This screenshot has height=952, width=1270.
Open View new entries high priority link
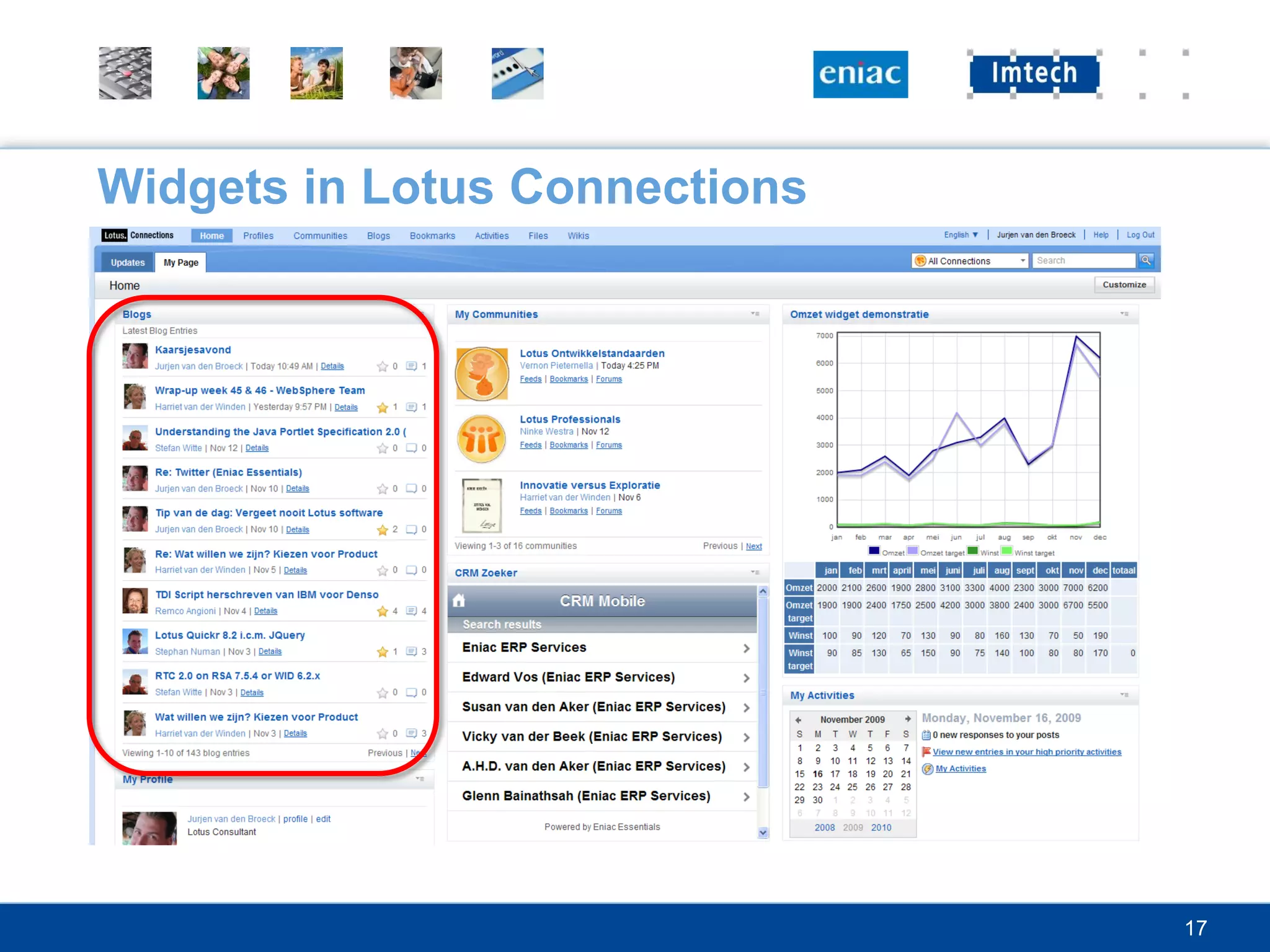tap(1027, 752)
